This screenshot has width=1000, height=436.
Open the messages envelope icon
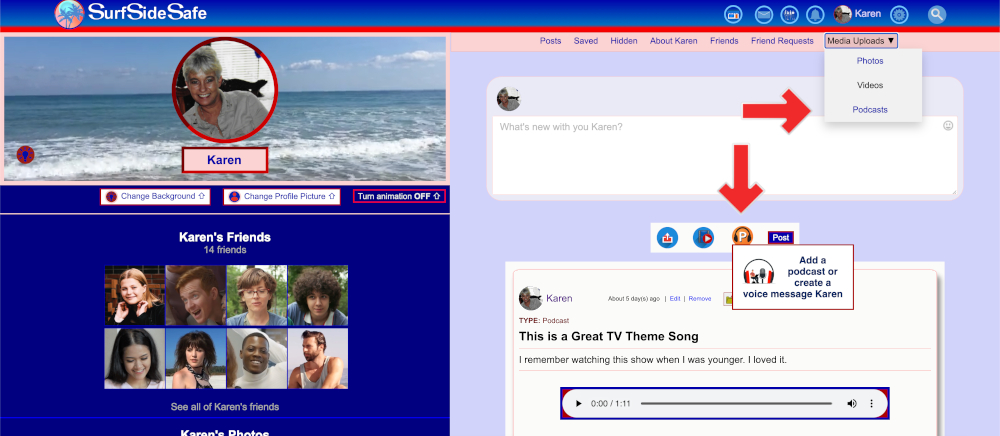(x=764, y=14)
